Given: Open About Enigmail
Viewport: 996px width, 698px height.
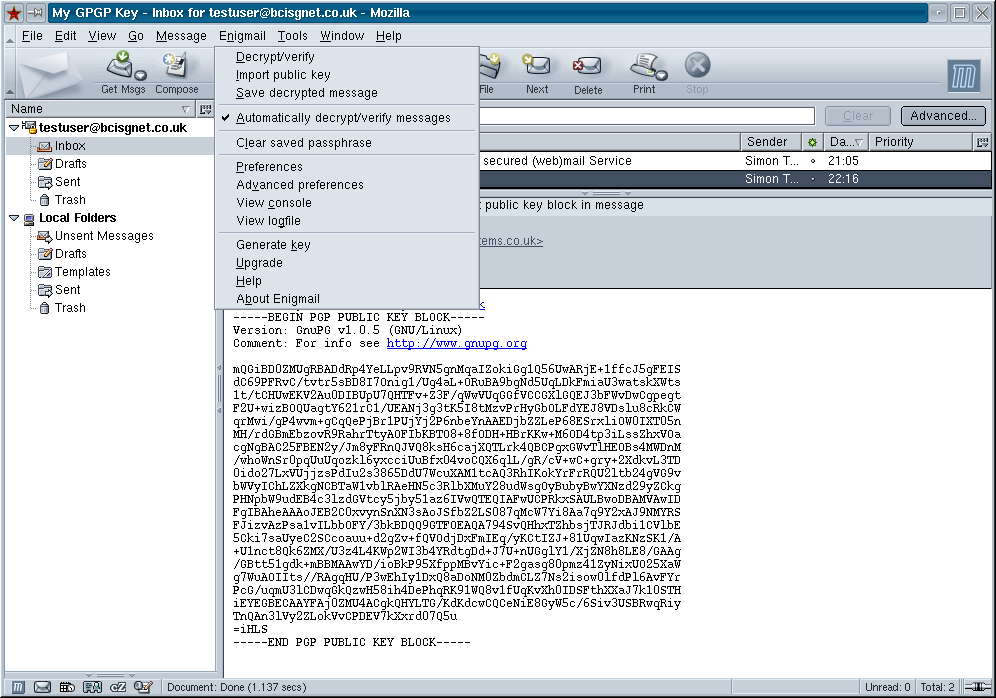Looking at the screenshot, I should [x=278, y=299].
